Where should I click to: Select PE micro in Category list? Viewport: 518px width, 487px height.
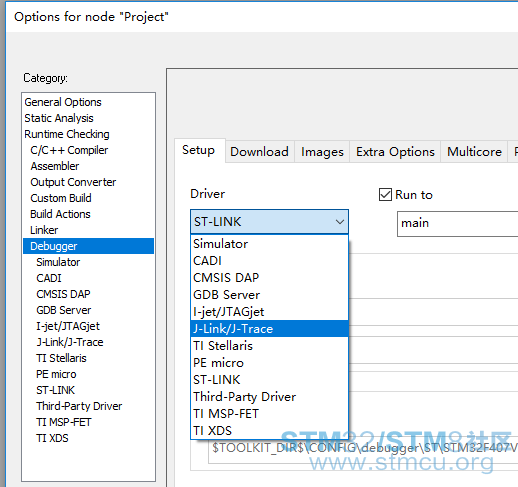[x=56, y=374]
